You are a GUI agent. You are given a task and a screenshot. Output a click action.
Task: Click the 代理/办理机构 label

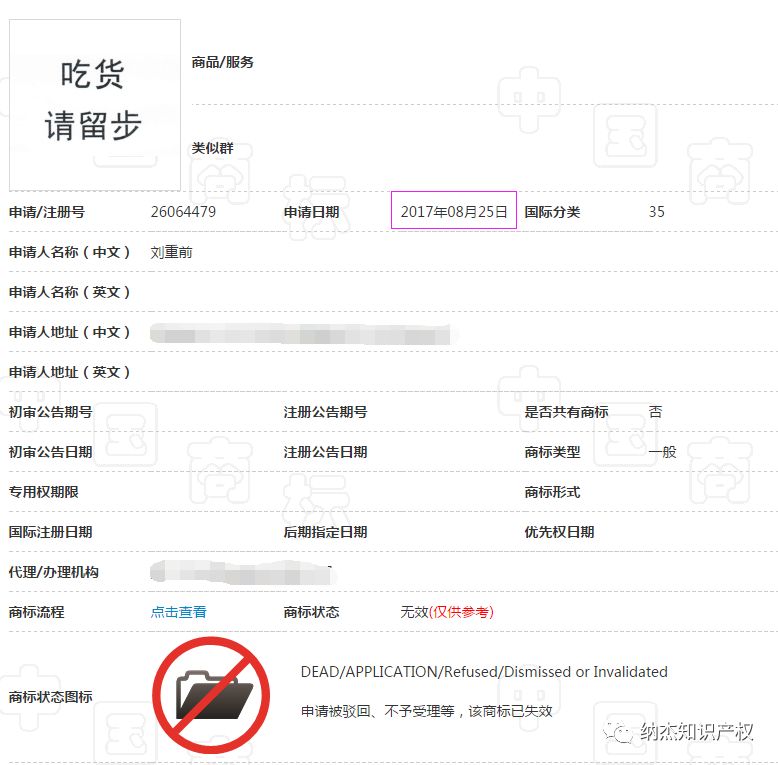coord(54,572)
